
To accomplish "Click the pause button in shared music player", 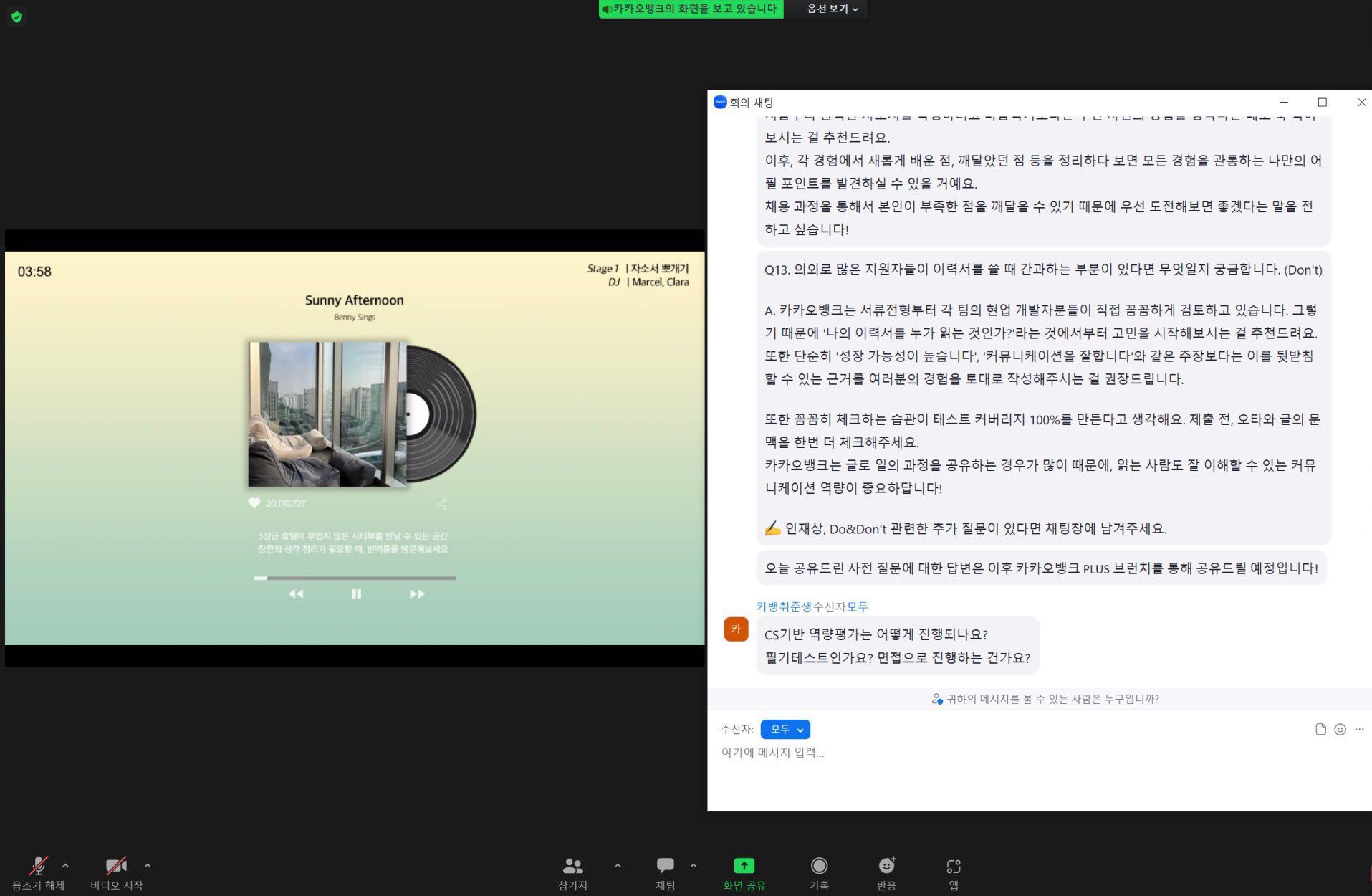I will coord(356,594).
